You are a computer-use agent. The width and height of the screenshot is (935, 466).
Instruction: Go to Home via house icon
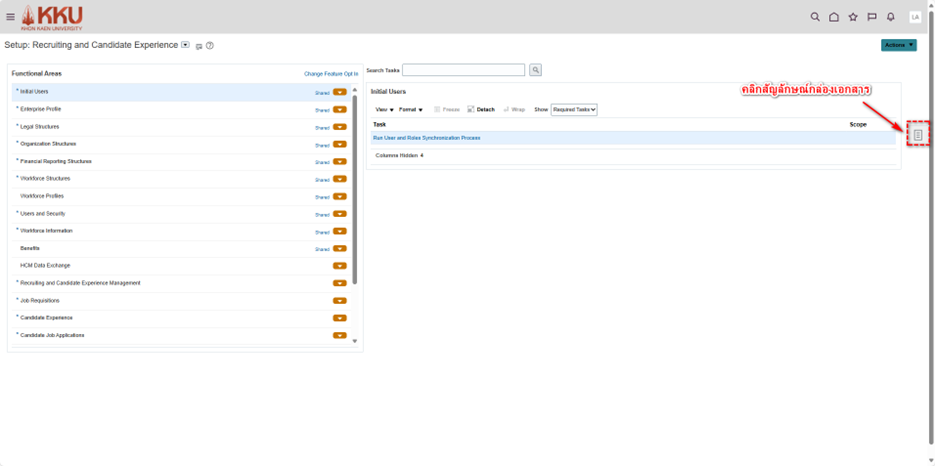tap(834, 17)
